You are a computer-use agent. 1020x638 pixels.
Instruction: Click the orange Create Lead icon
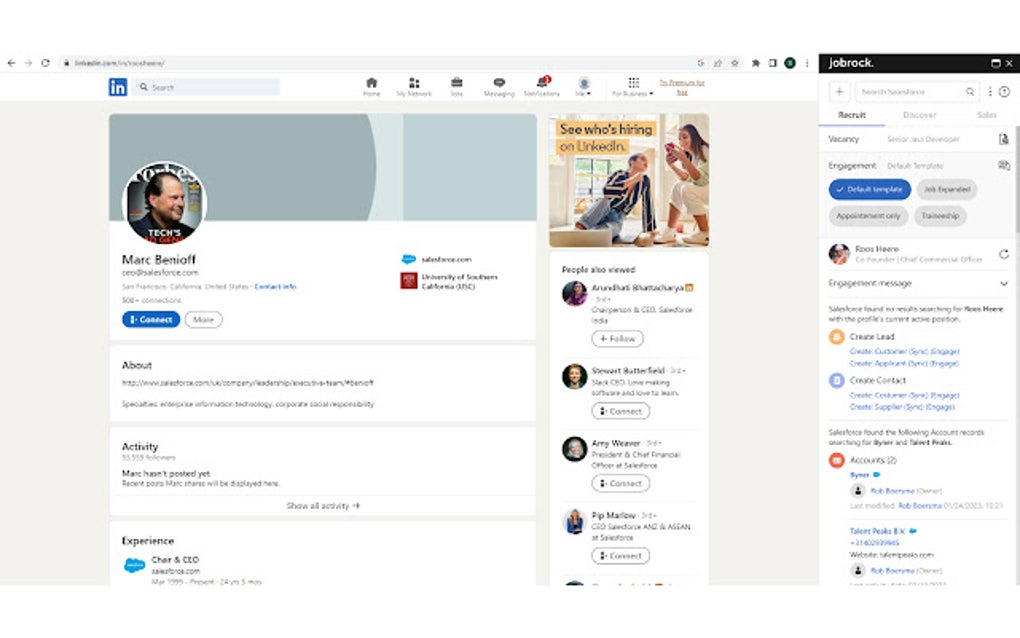click(x=837, y=336)
